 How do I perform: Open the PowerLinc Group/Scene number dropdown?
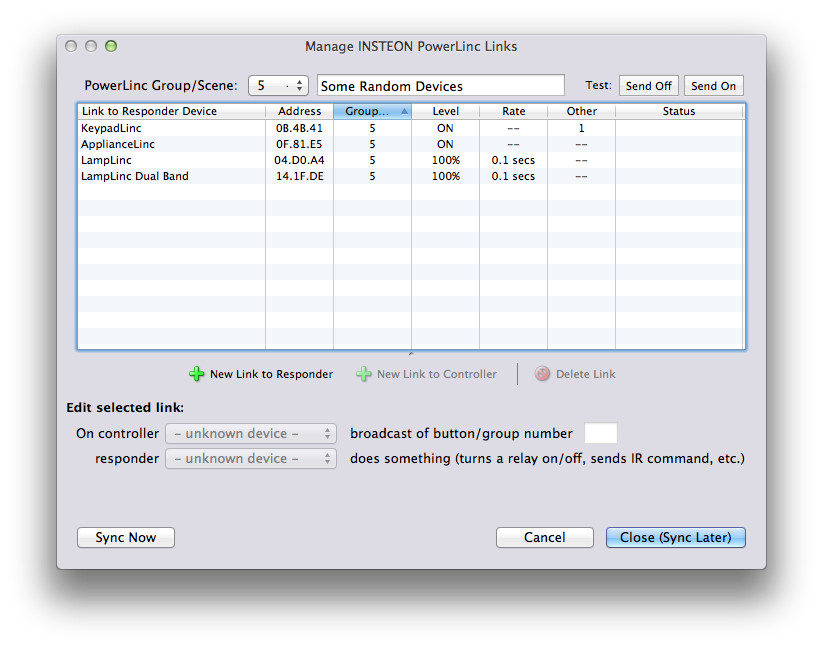click(278, 86)
